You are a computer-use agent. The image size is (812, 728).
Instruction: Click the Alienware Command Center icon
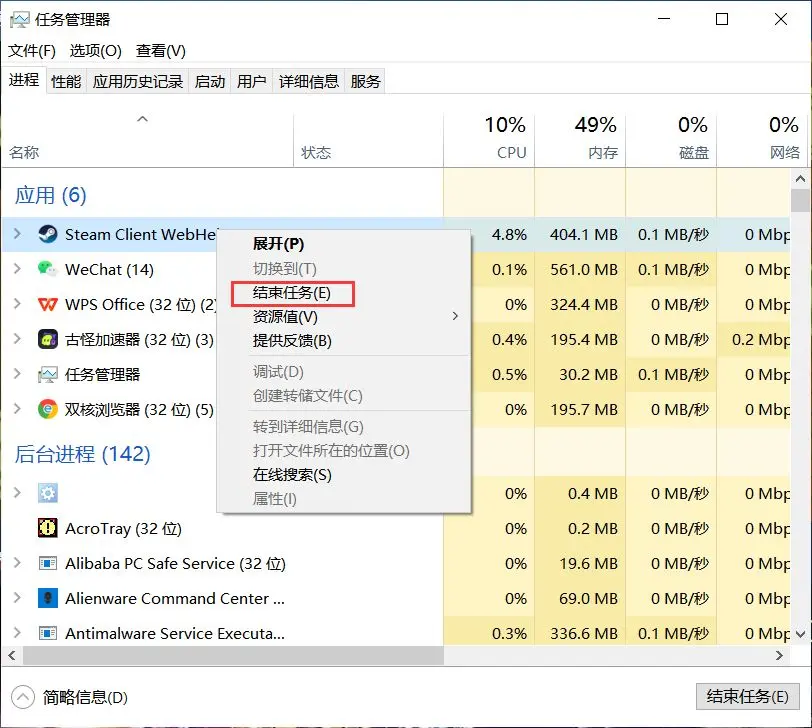point(47,599)
